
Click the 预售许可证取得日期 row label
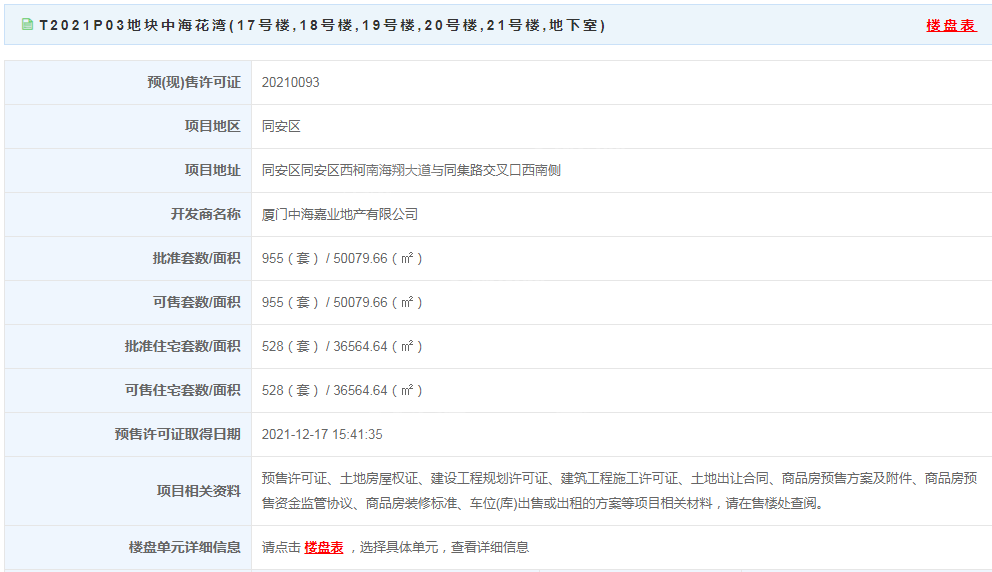177,434
